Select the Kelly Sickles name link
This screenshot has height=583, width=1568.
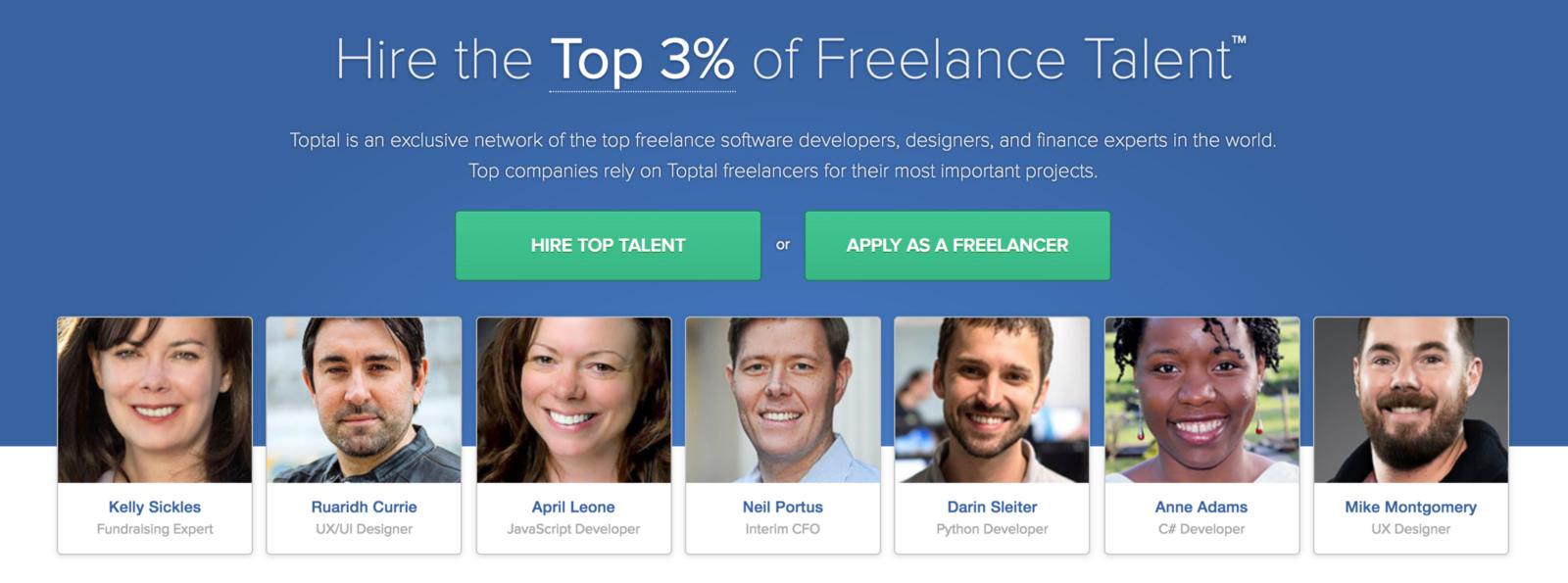(155, 507)
